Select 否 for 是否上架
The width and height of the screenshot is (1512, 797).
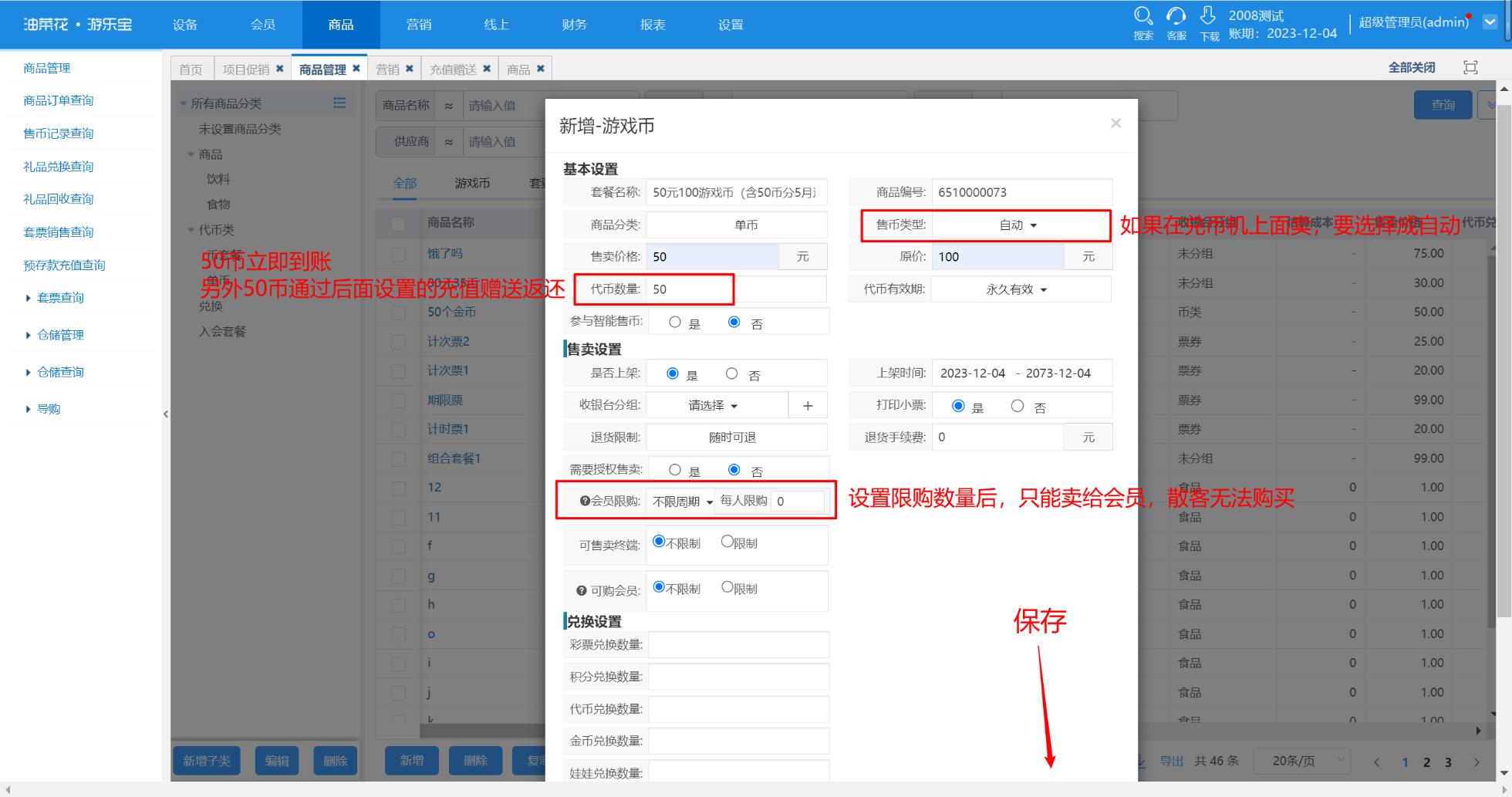[731, 373]
